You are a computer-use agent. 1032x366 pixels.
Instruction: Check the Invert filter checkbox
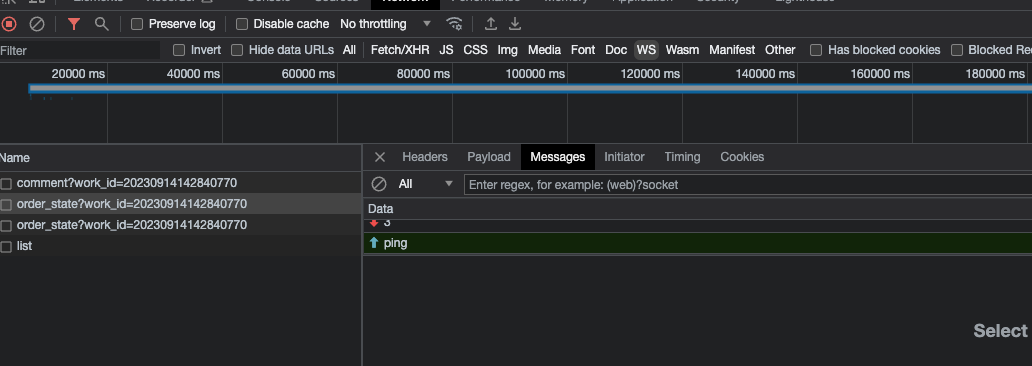point(179,50)
